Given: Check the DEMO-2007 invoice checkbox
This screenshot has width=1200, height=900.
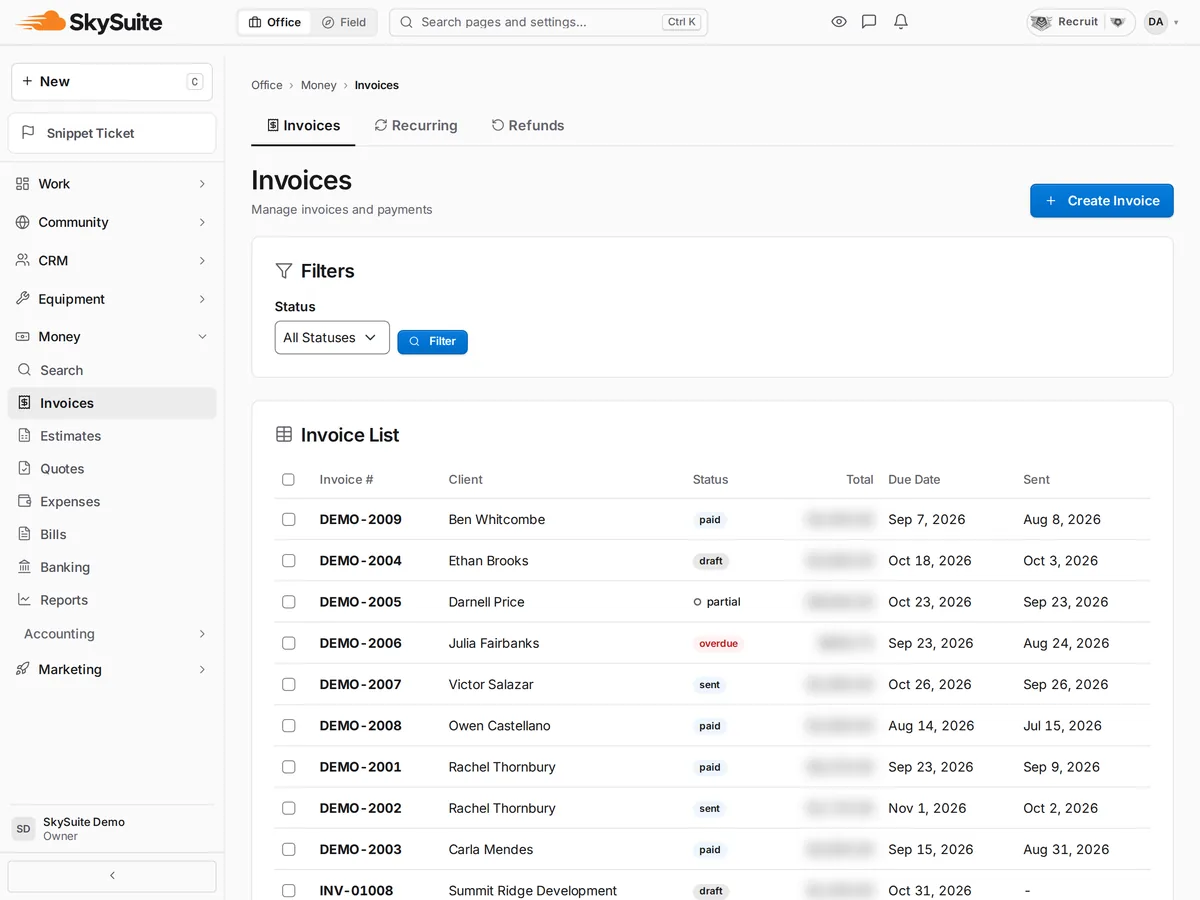Looking at the screenshot, I should [288, 685].
